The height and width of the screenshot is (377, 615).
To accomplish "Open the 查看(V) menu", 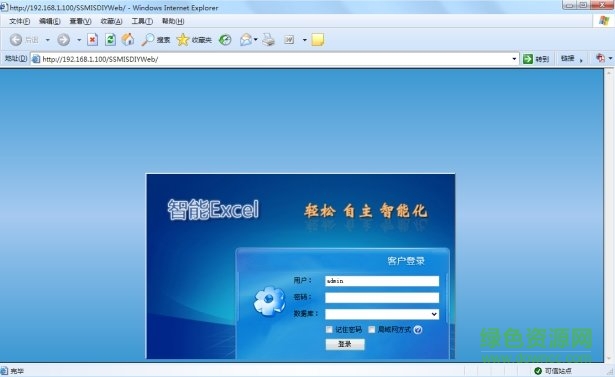I will click(80, 21).
